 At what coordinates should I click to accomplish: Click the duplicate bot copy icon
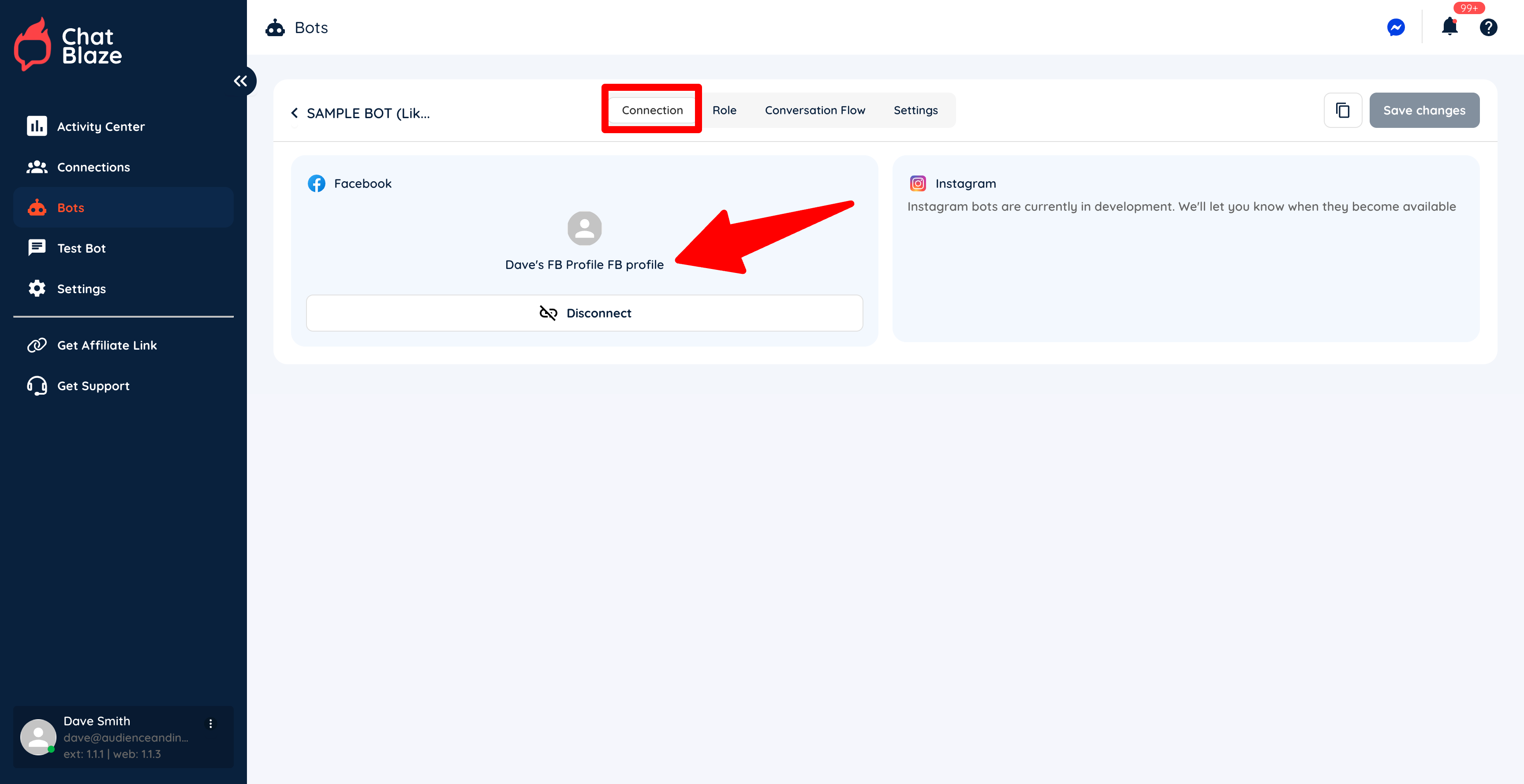pos(1342,110)
